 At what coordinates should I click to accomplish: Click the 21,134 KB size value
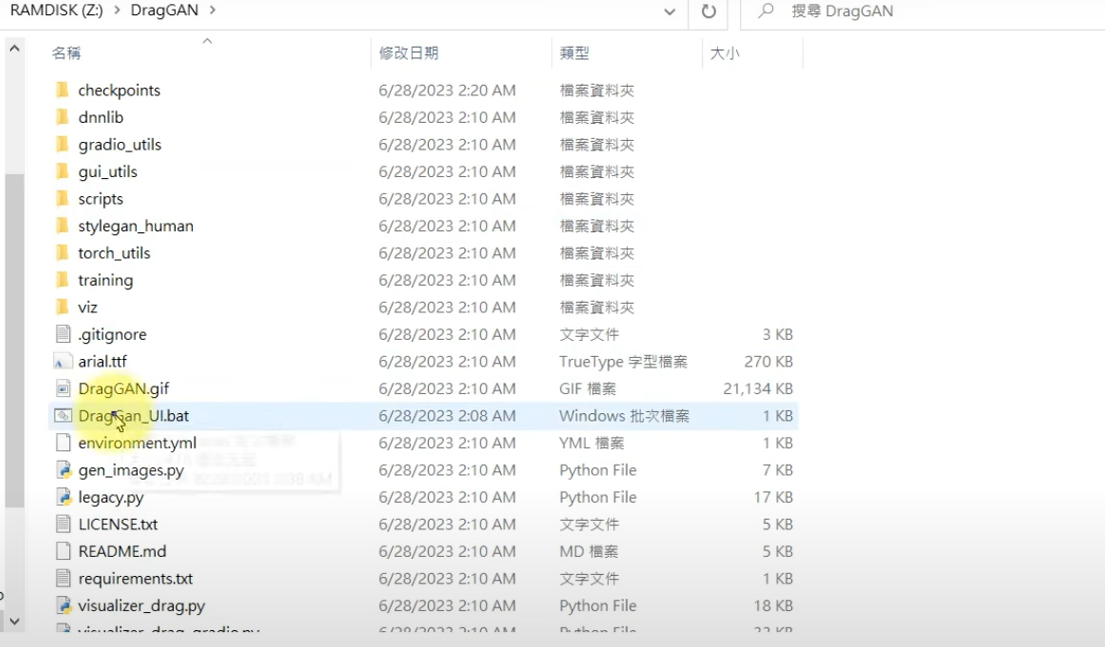tap(758, 388)
